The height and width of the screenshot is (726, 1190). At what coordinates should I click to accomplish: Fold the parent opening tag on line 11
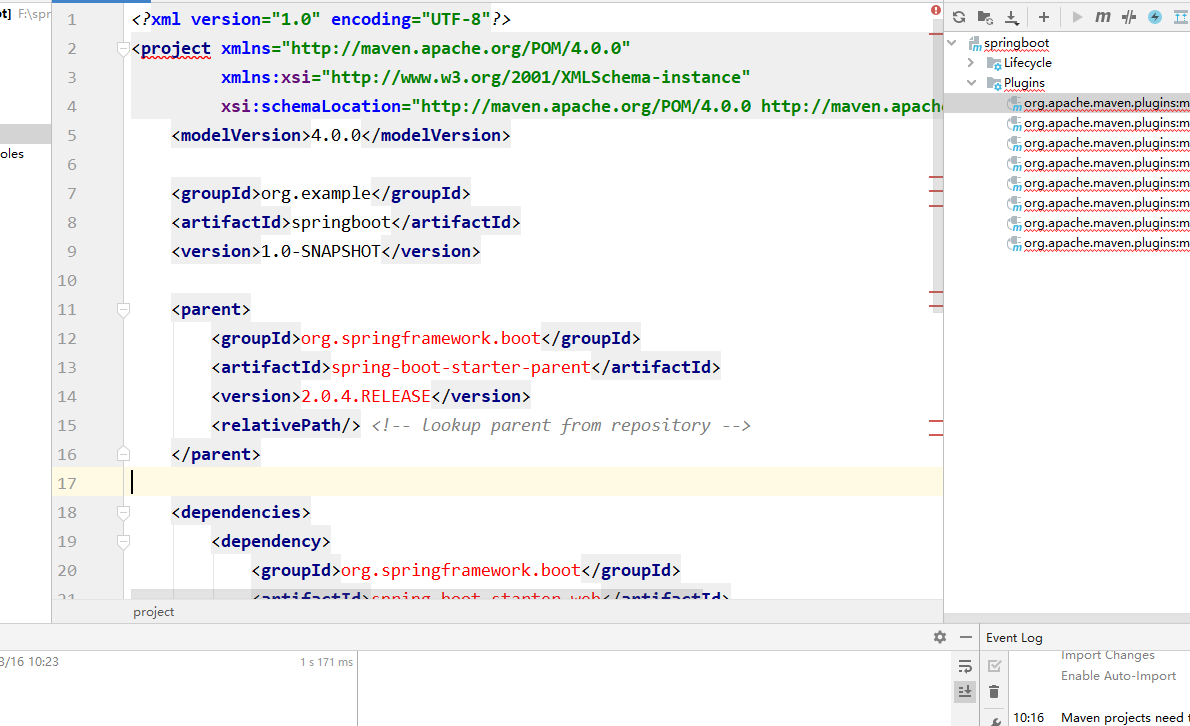pyautogui.click(x=123, y=310)
